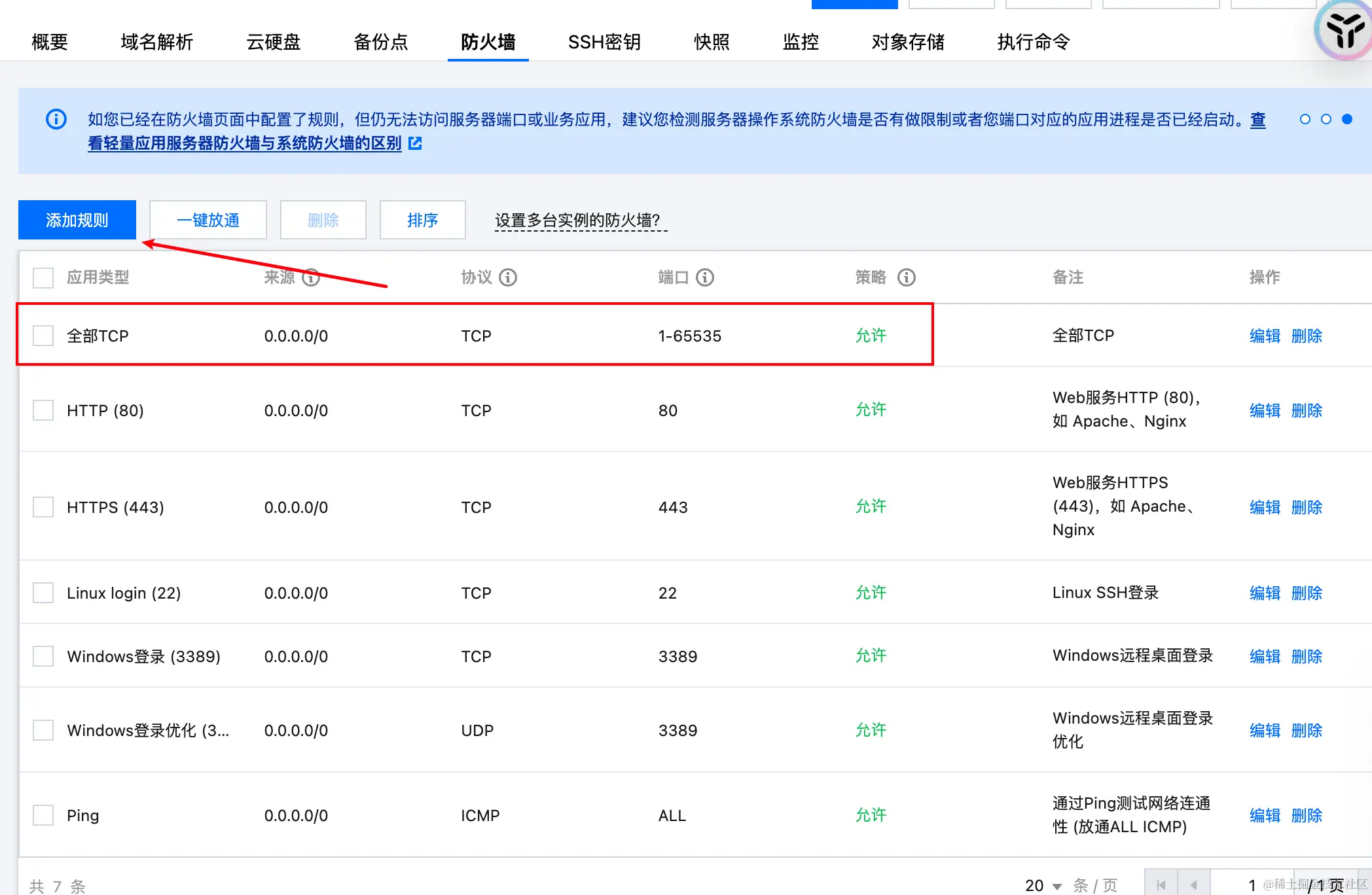This screenshot has height=895, width=1372.
Task: Click the info icon beside 来源 column header
Action: click(x=311, y=277)
